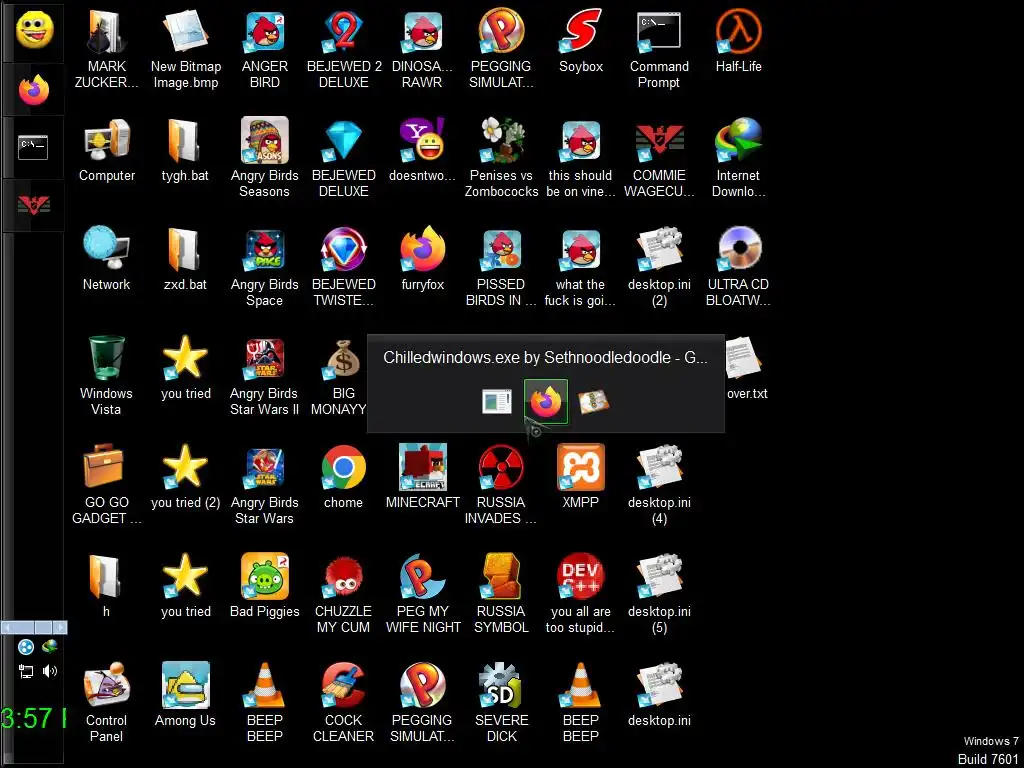Select the window icon in task switcher

coord(497,402)
